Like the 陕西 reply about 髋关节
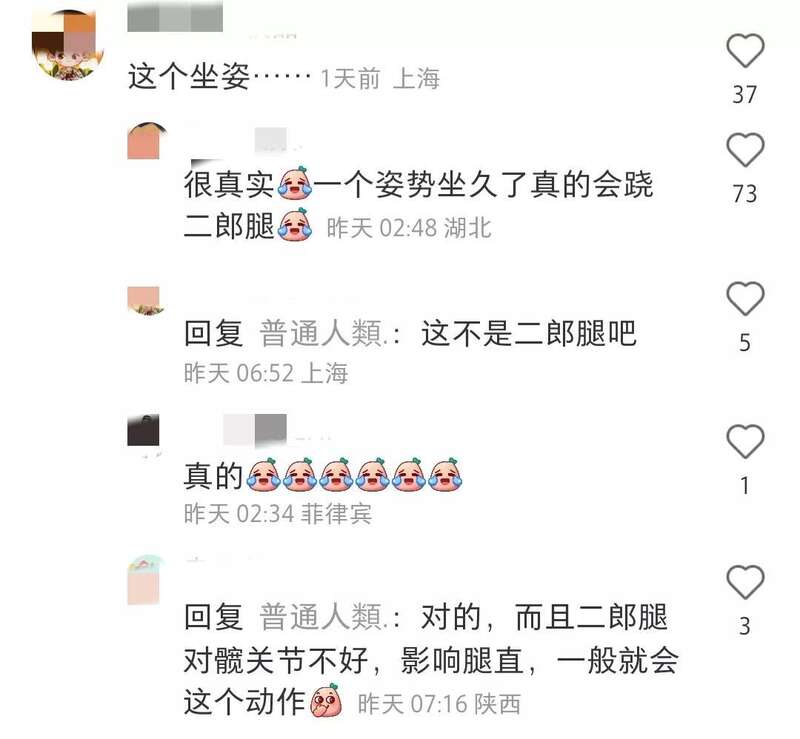The width and height of the screenshot is (800, 739). click(x=745, y=582)
